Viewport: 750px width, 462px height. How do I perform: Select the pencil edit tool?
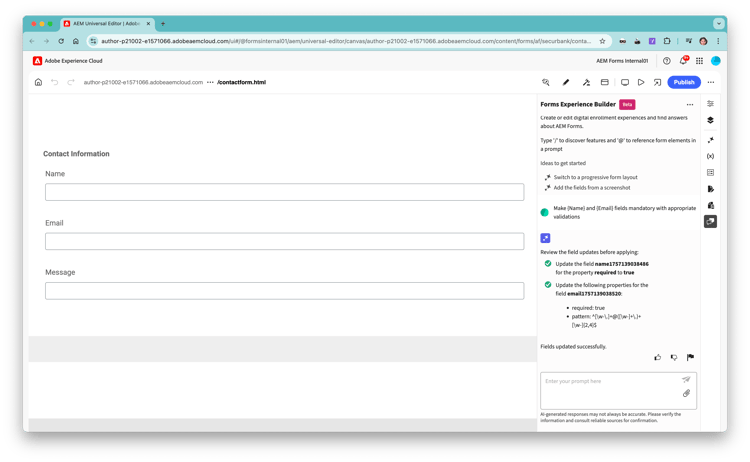coord(566,82)
